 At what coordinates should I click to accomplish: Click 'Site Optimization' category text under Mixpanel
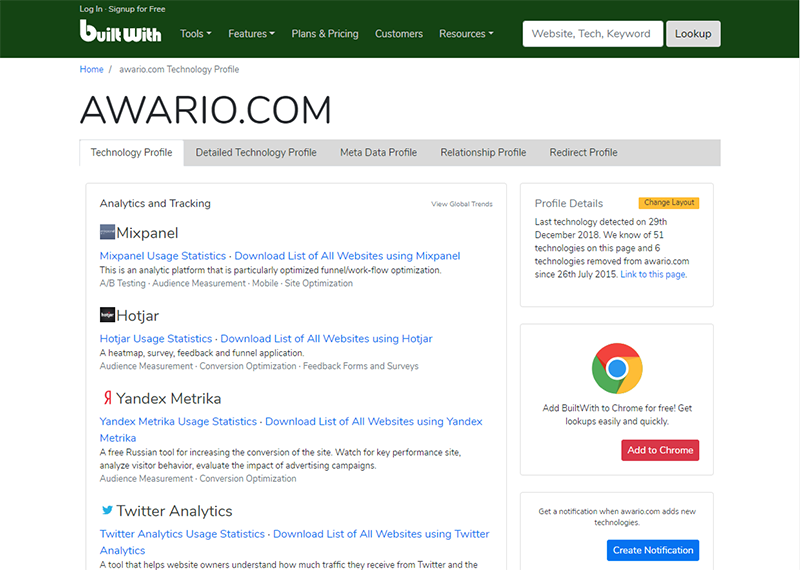pyautogui.click(x=318, y=283)
